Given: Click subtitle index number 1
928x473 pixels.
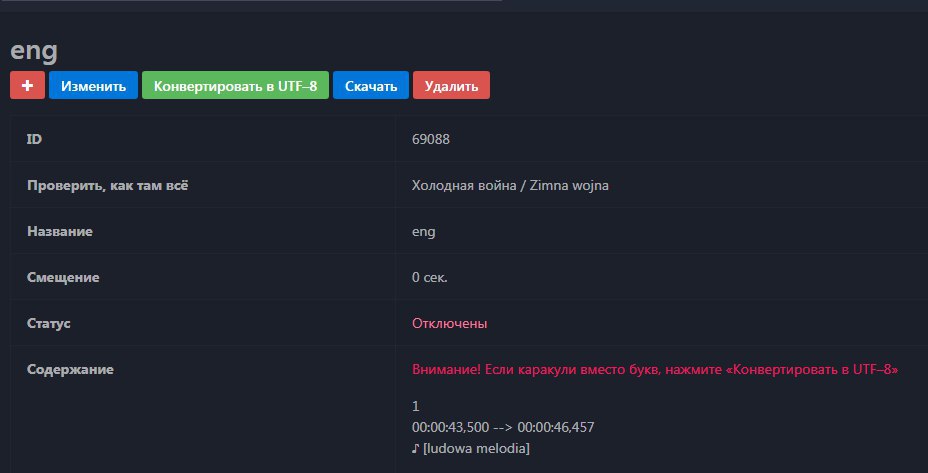Looking at the screenshot, I should click(415, 406).
